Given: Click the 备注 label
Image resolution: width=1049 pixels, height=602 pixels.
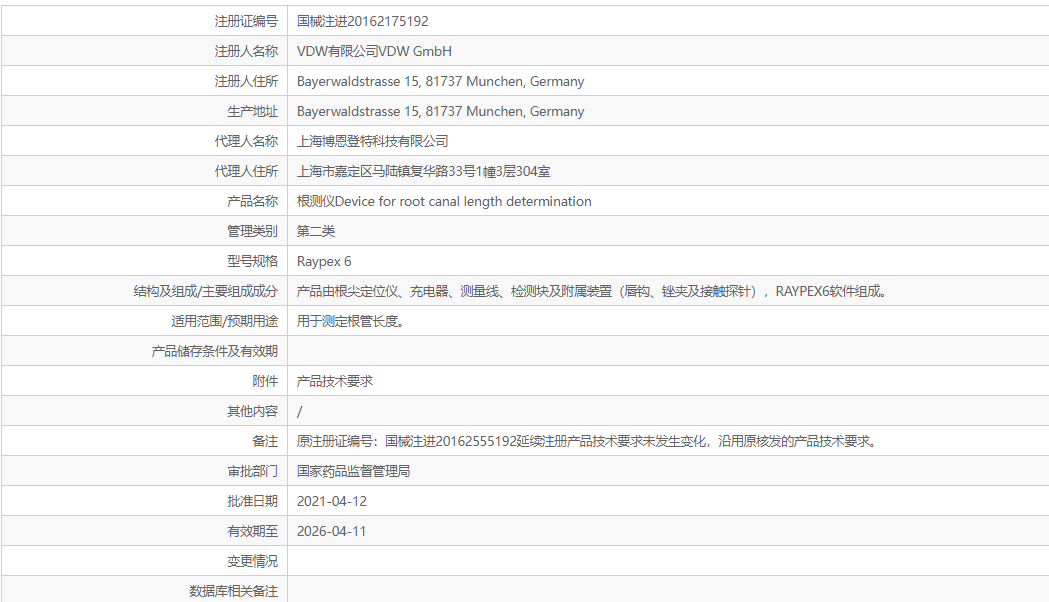Looking at the screenshot, I should click(x=265, y=441).
